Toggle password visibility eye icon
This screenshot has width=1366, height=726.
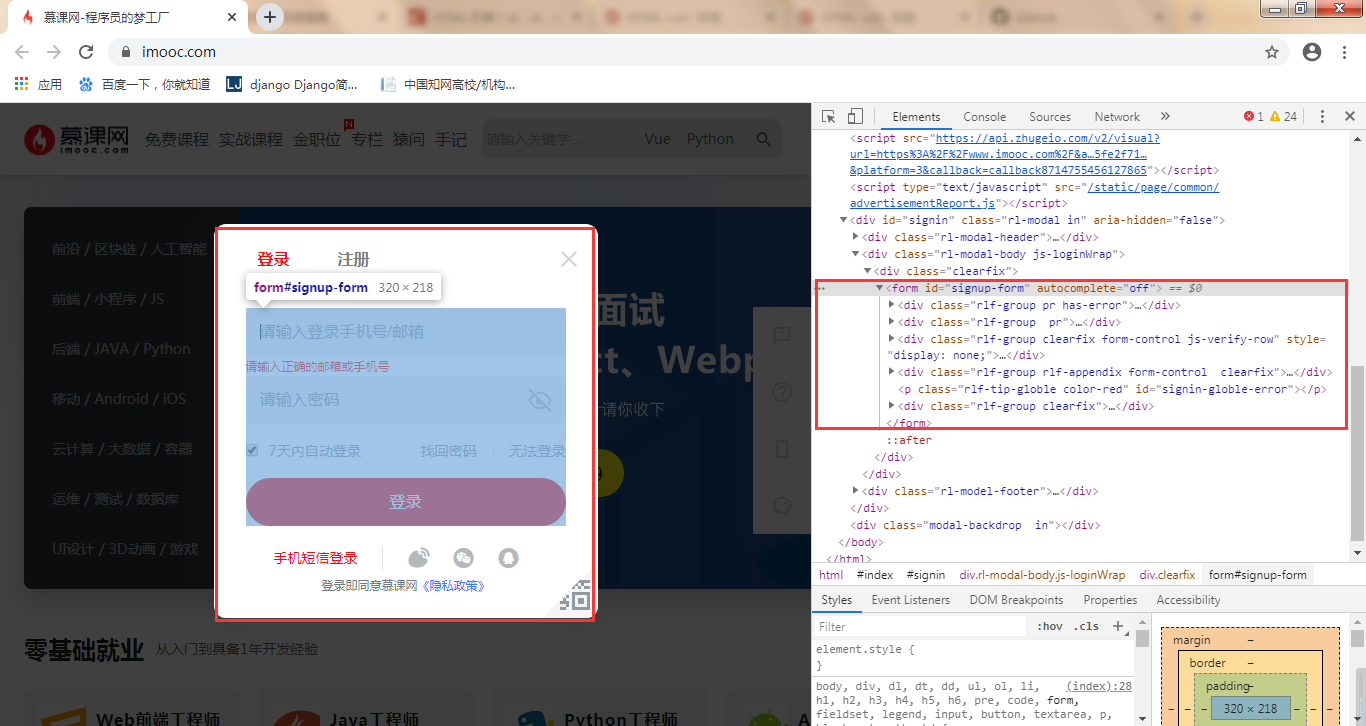[540, 401]
